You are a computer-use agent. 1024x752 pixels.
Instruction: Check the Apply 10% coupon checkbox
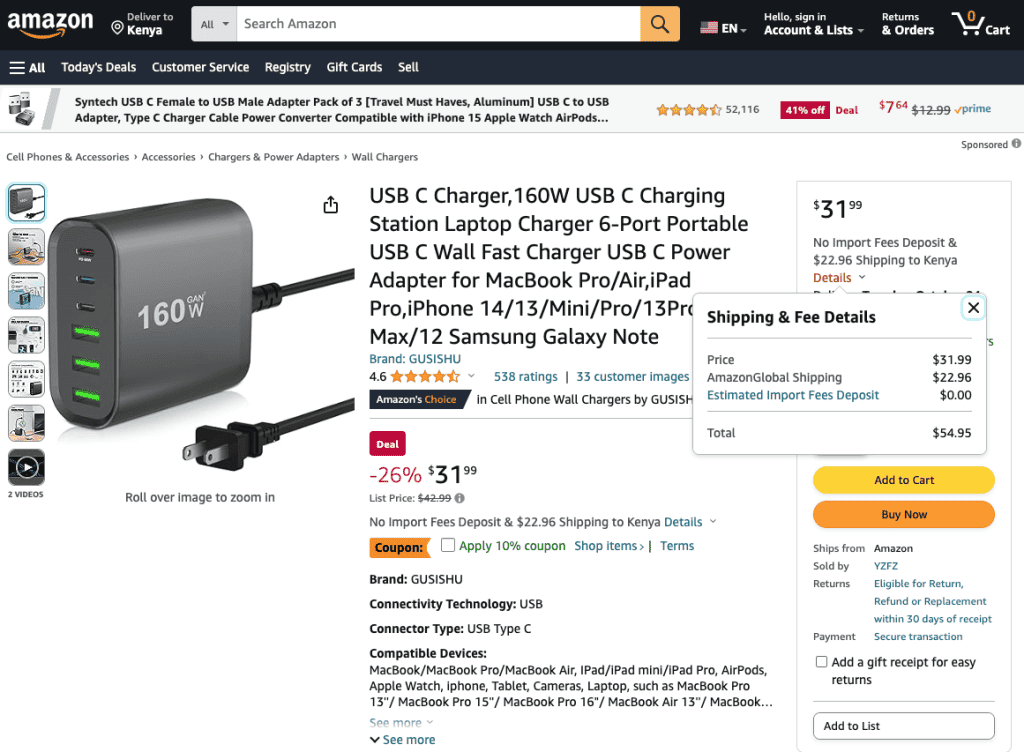[448, 545]
